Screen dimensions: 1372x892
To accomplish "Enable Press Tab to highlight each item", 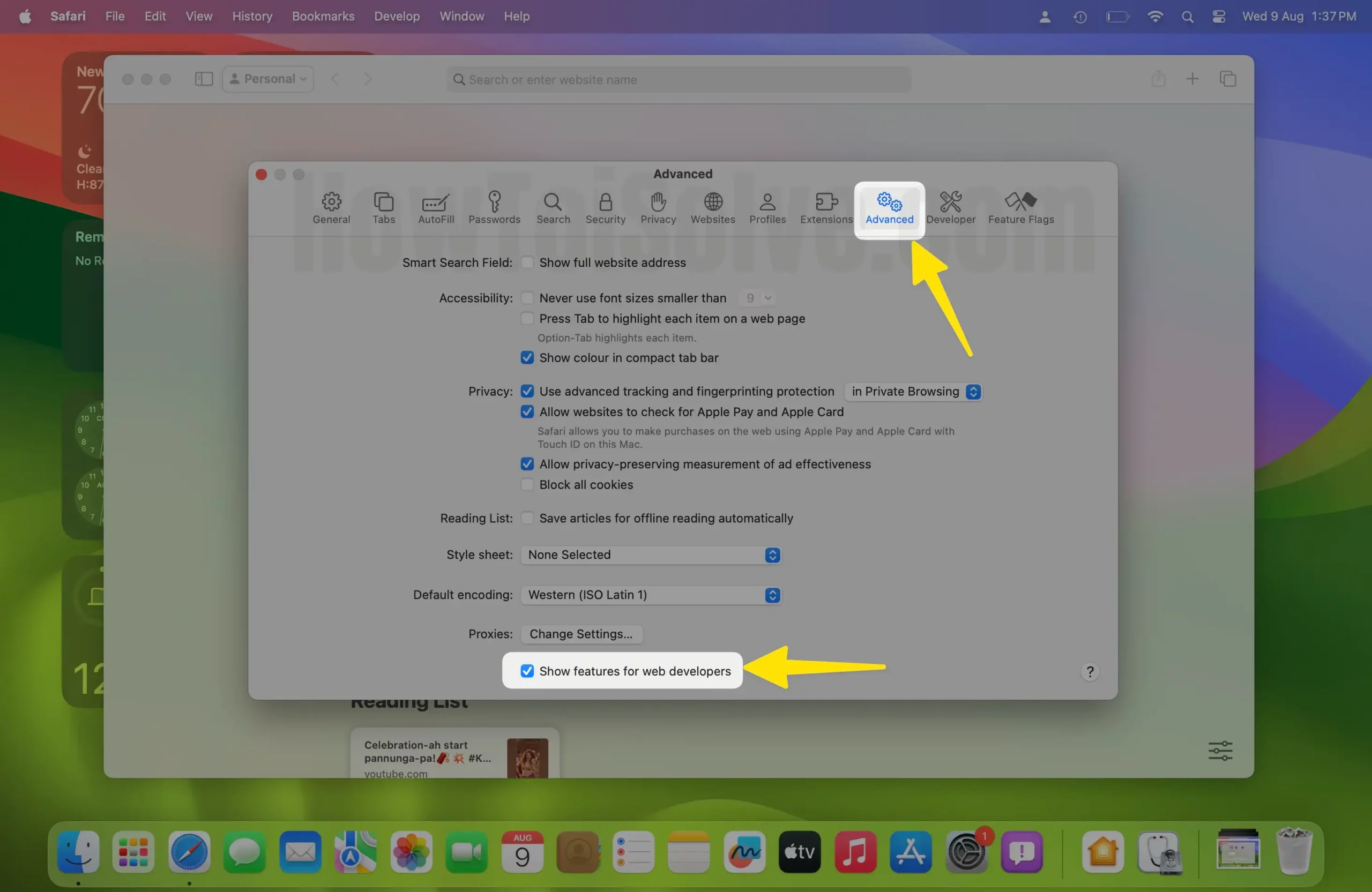I will click(x=527, y=319).
